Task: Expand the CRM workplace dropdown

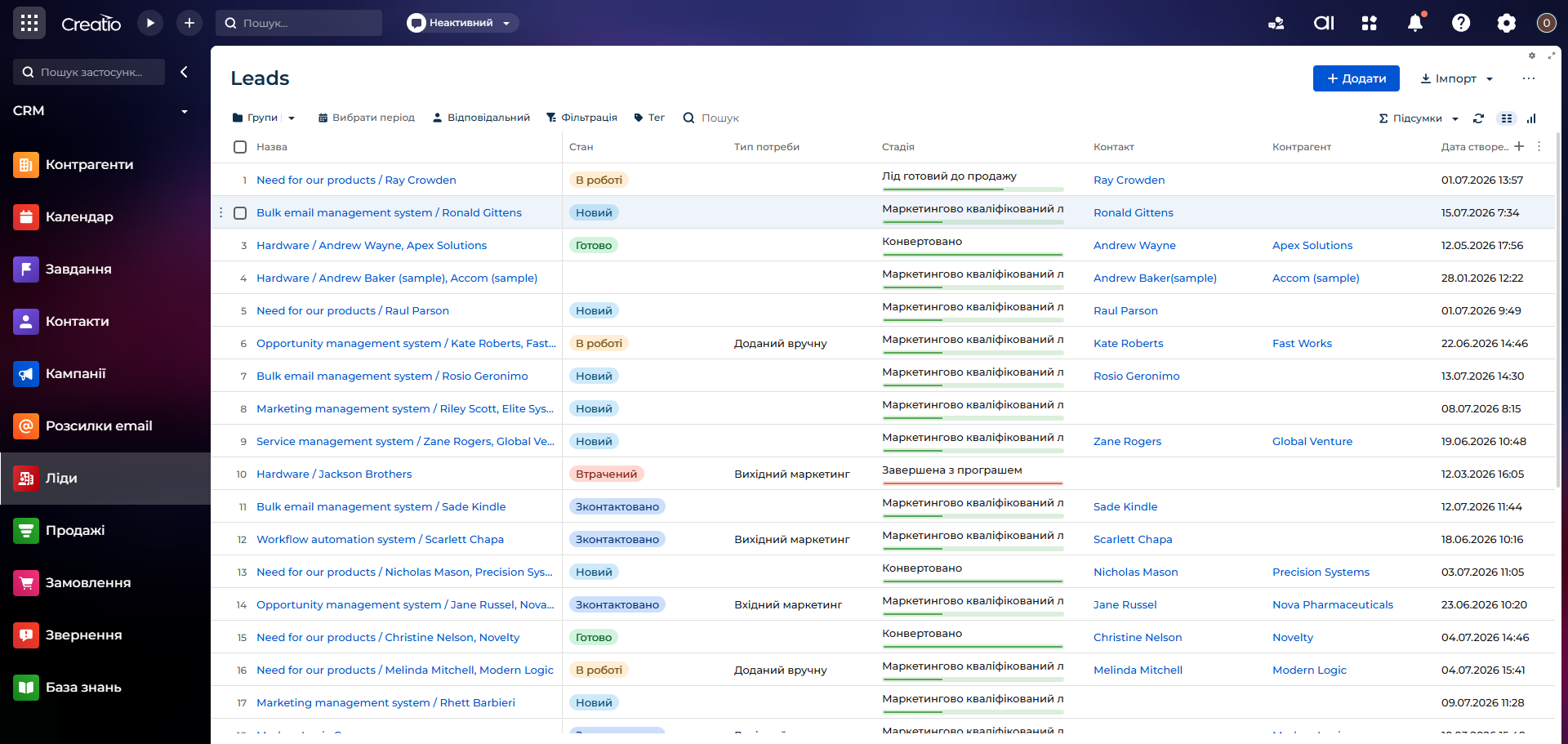Action: pos(185,111)
